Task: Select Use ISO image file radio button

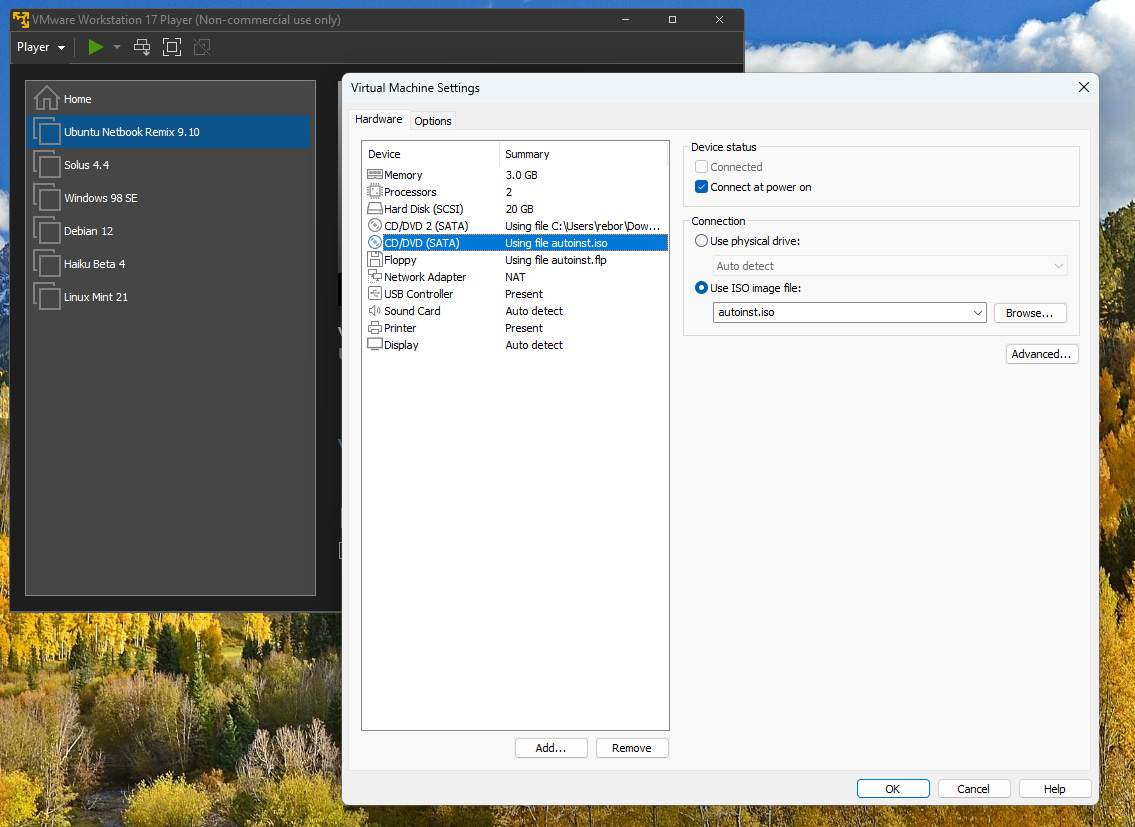Action: click(701, 287)
